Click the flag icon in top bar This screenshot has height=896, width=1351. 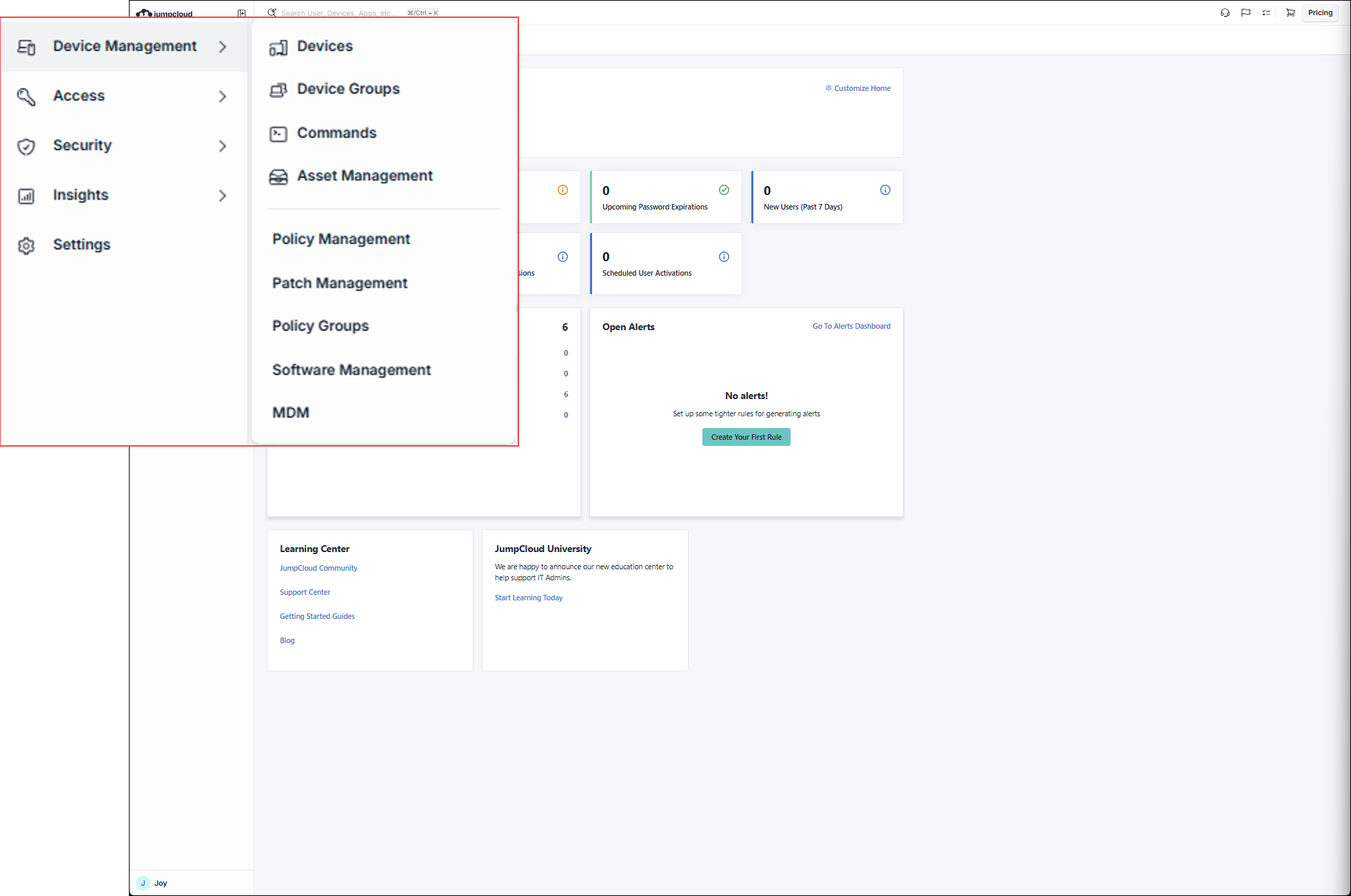(x=1246, y=13)
